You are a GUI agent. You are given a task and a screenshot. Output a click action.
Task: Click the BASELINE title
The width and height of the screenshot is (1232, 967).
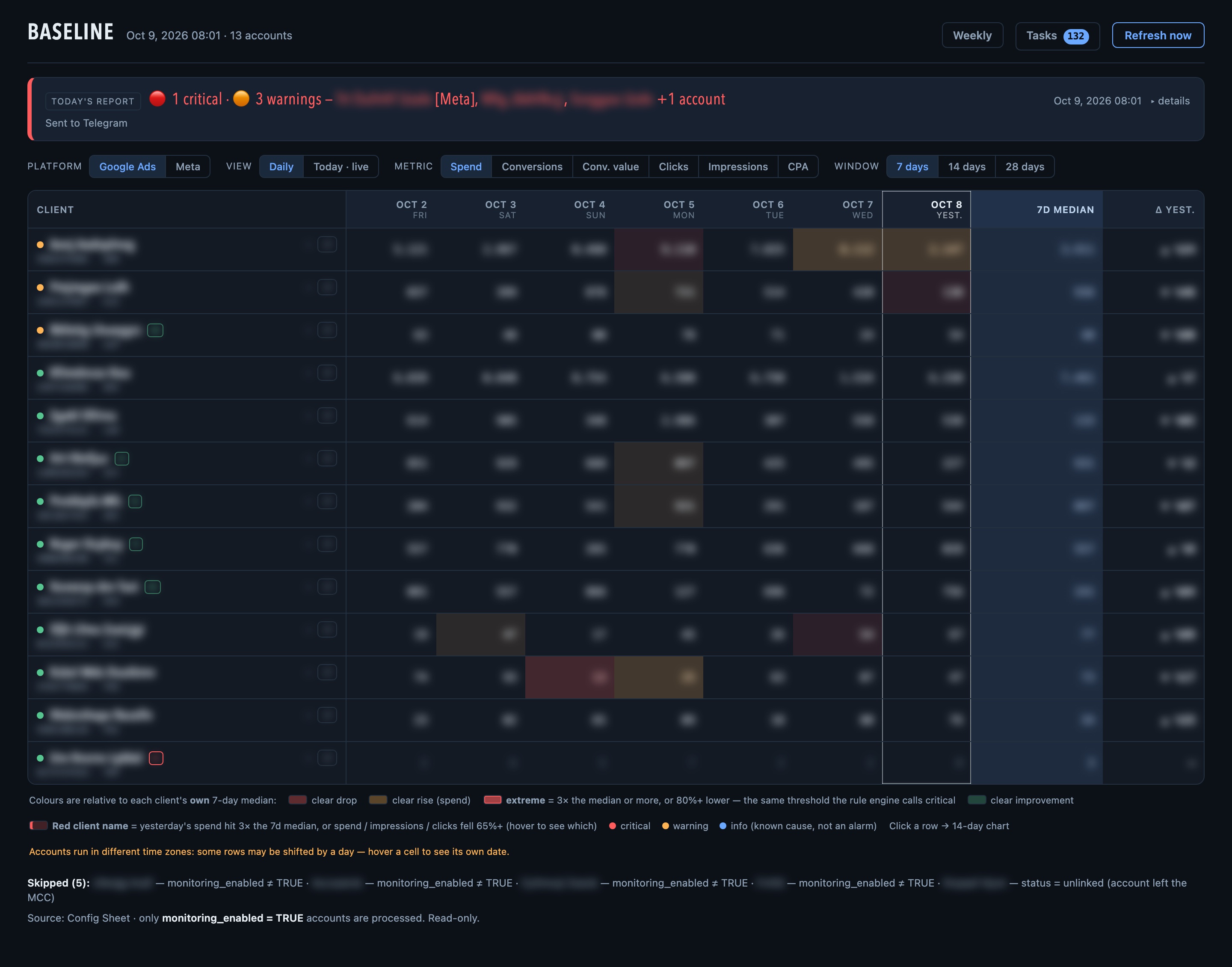pyautogui.click(x=71, y=32)
